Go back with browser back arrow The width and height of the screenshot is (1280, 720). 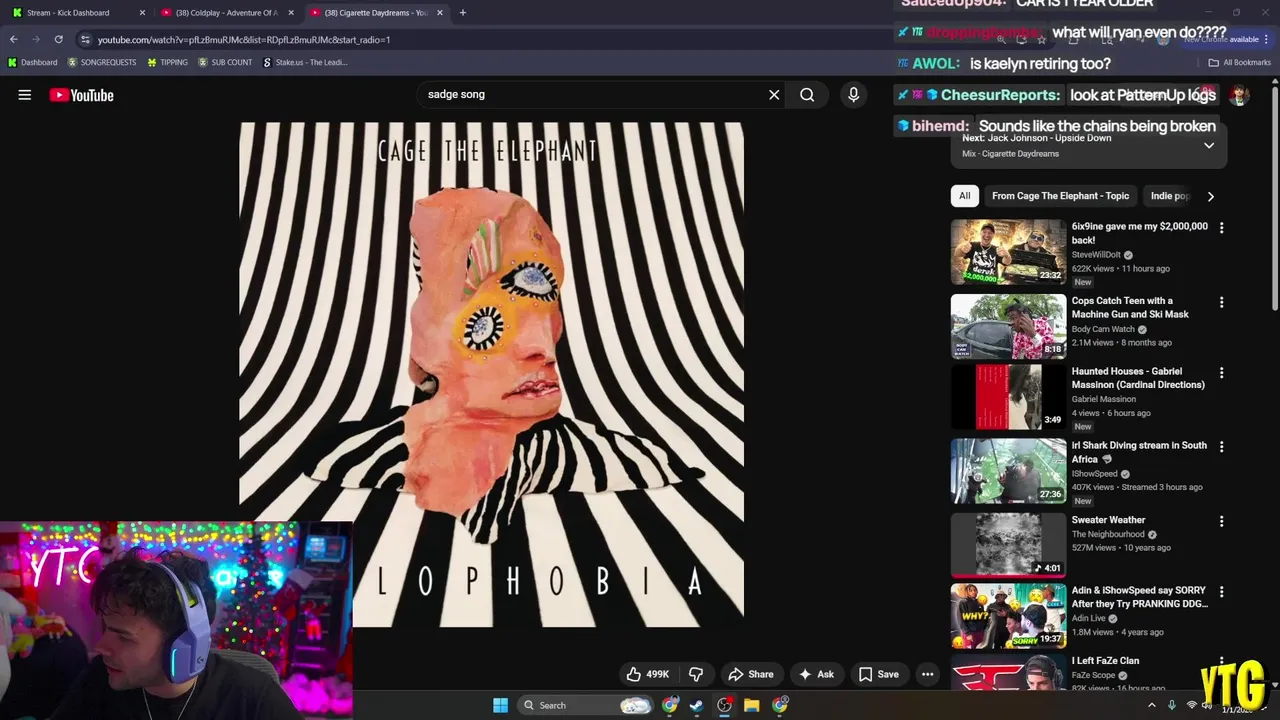coord(13,39)
